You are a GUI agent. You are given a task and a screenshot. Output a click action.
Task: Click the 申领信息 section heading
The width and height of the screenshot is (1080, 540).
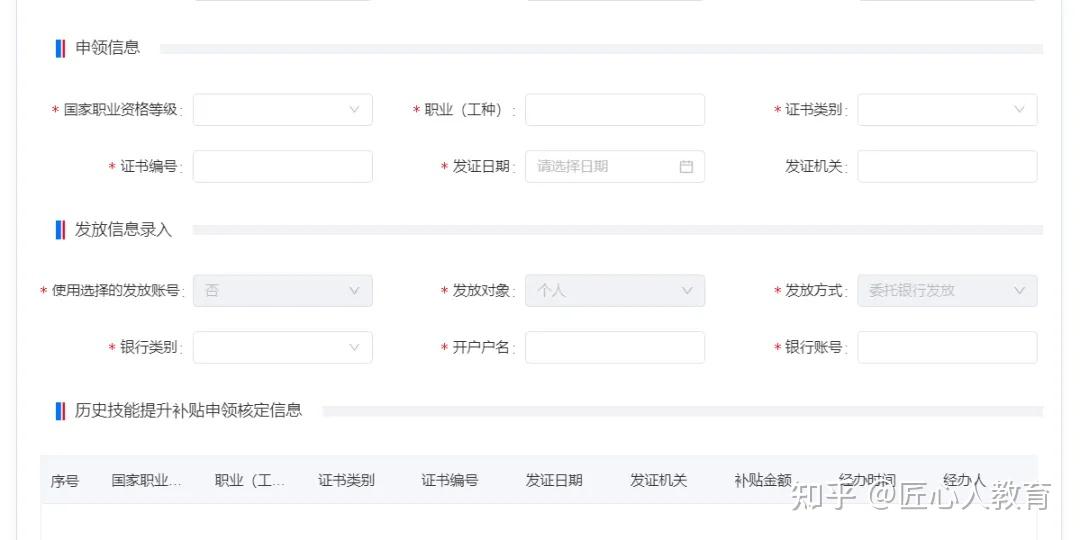(x=107, y=48)
